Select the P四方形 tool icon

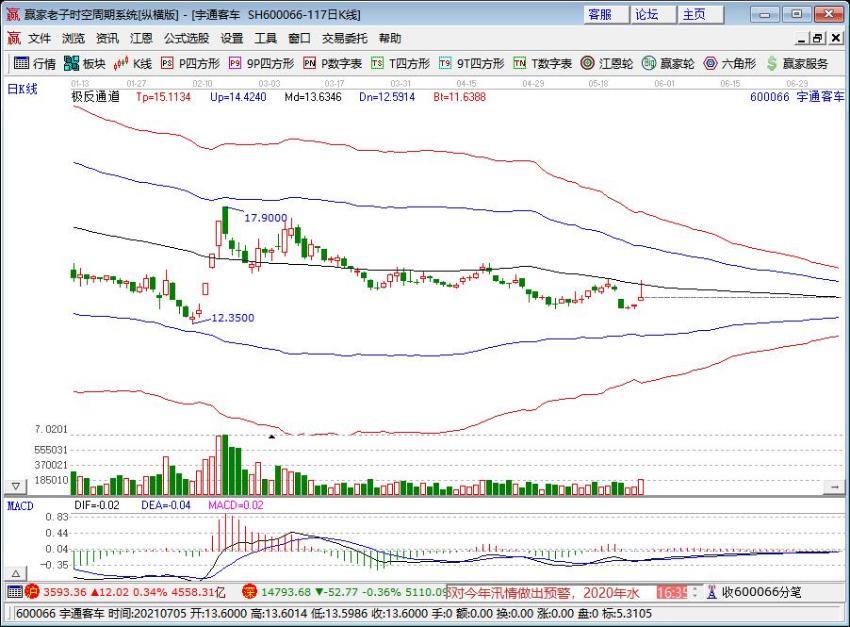pos(167,63)
